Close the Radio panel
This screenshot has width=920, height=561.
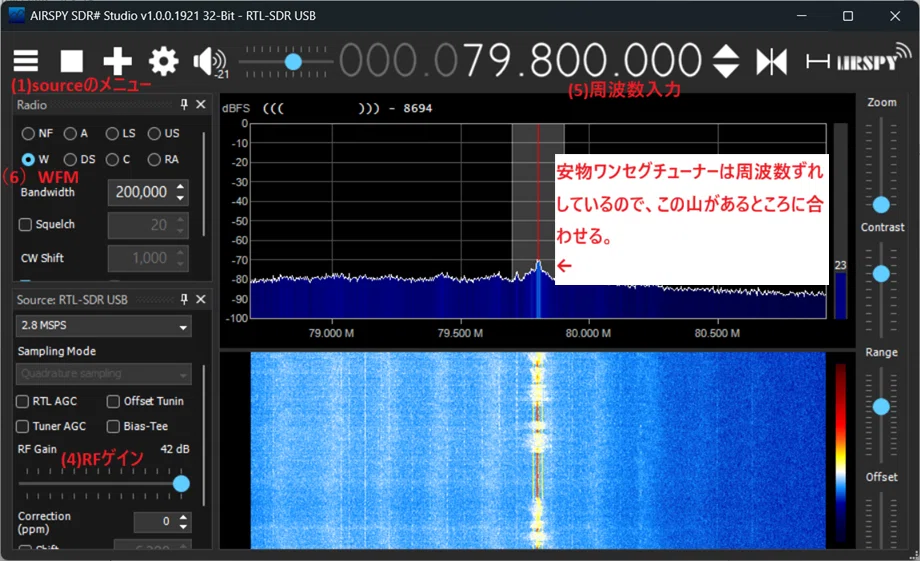tap(201, 104)
